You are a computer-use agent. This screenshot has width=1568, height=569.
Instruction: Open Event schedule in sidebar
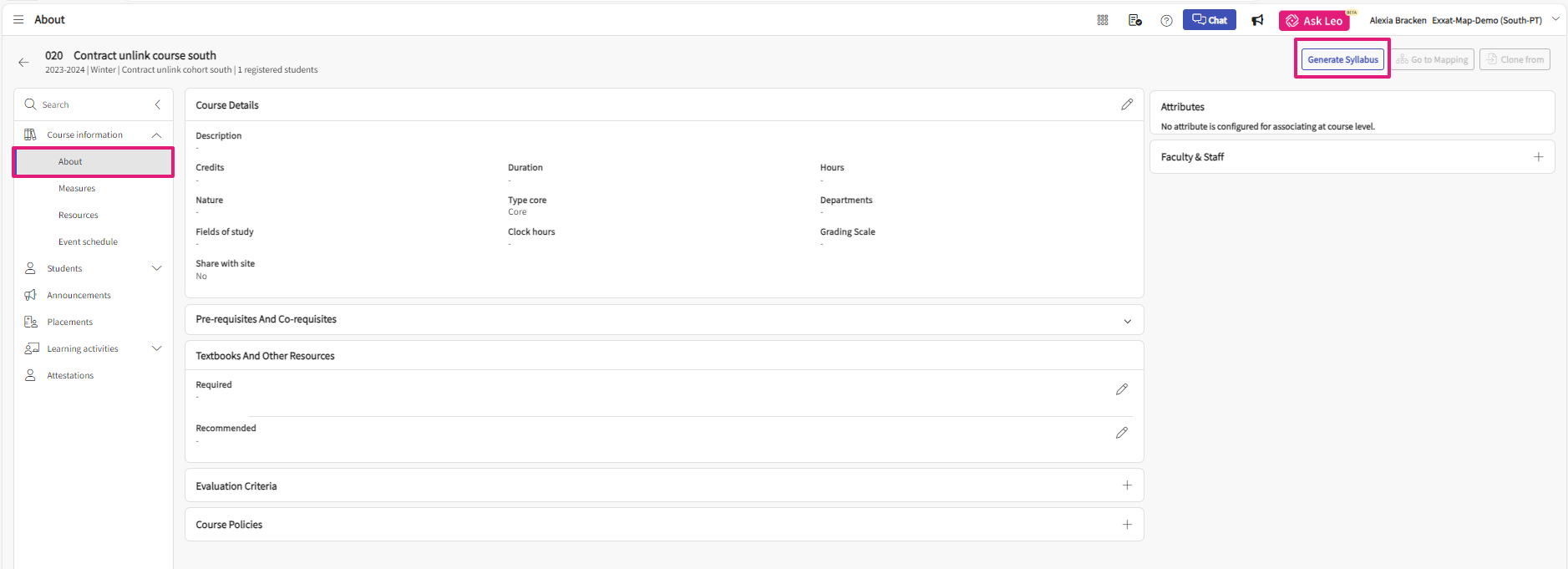coord(88,242)
